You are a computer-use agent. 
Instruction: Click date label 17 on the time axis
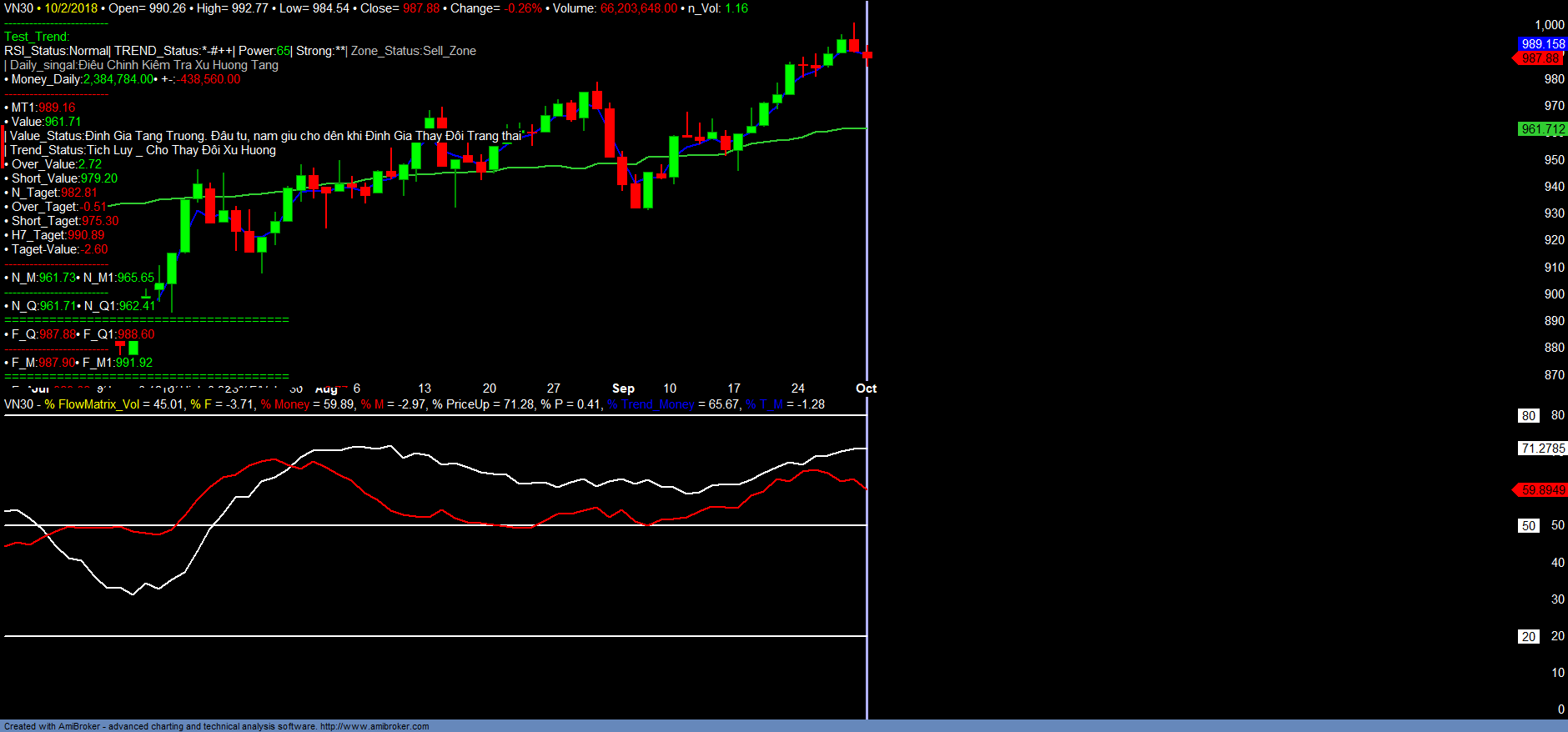coord(734,389)
